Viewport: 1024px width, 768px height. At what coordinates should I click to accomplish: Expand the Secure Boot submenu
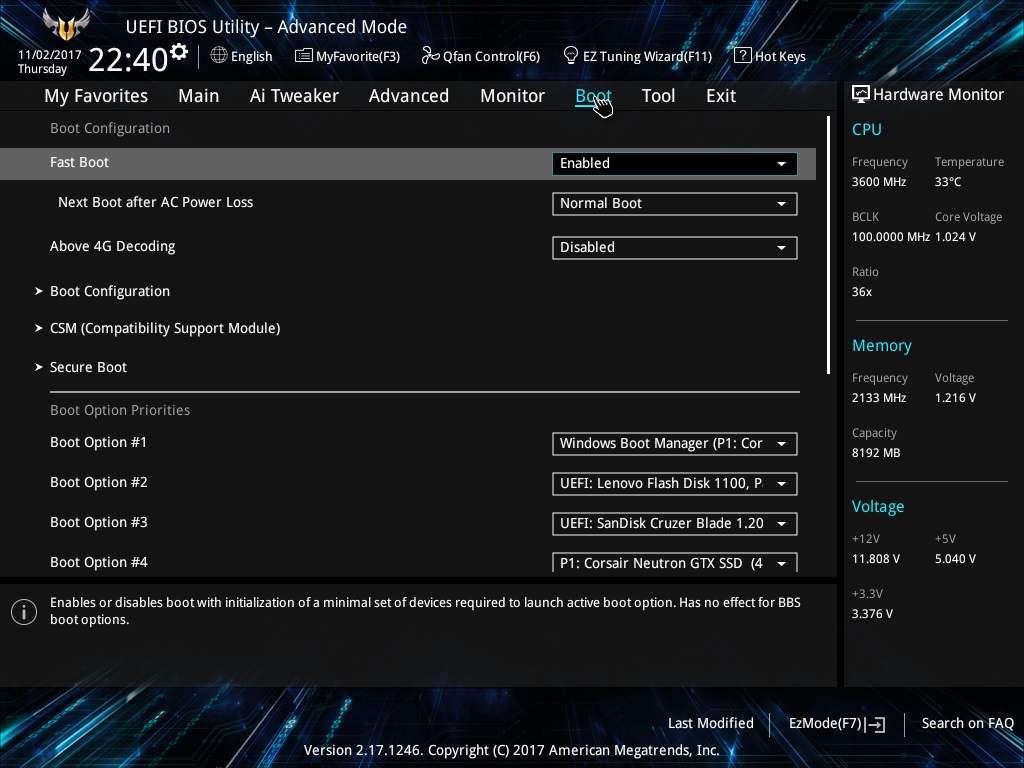coord(88,367)
